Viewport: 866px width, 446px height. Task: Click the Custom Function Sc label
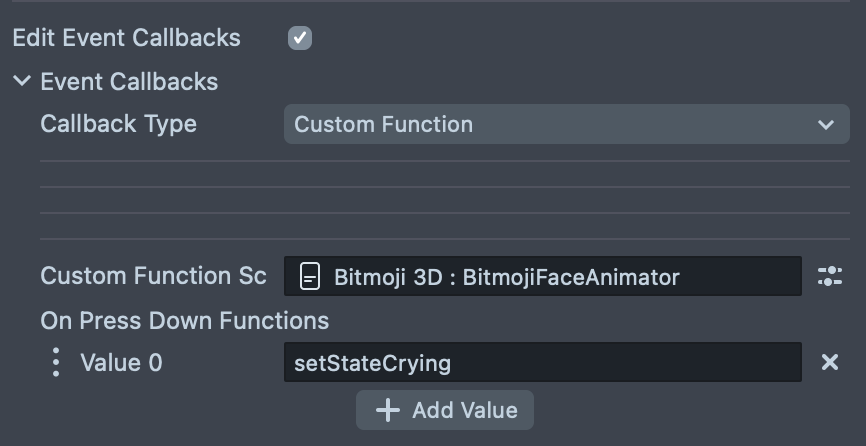coord(153,276)
